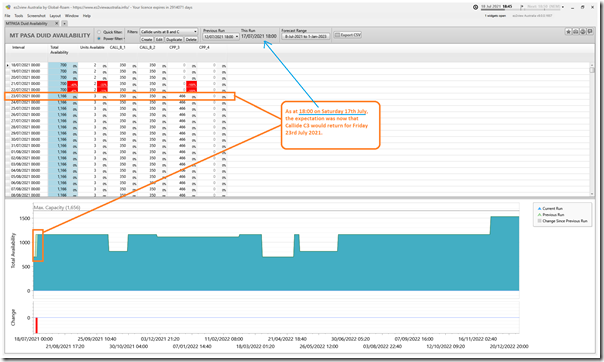Image resolution: width=604 pixels, height=362 pixels.
Task: Click the 1500 tick label on the Total Availability axis
Action: click(x=25, y=218)
